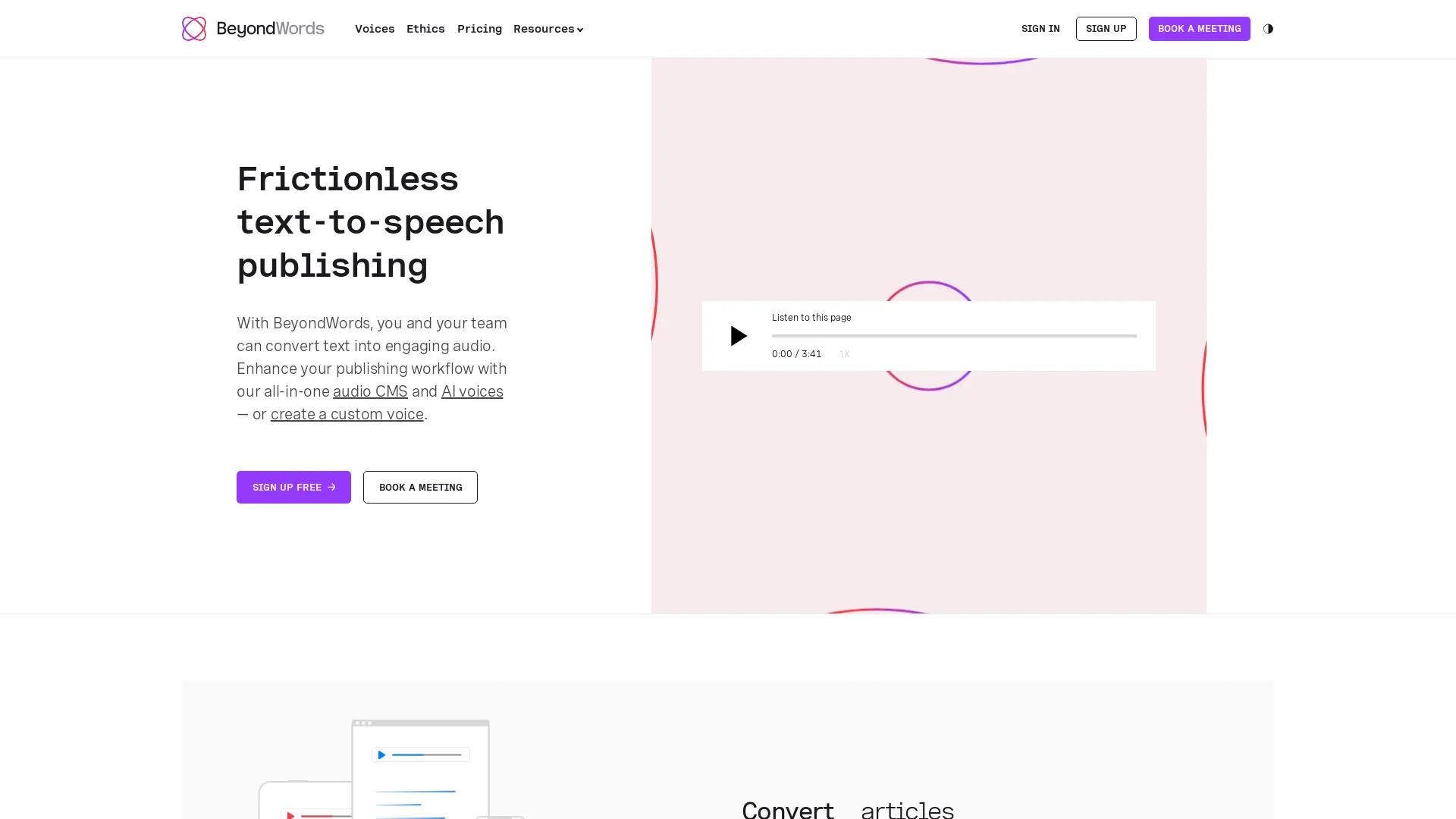Go to the Ethics page
This screenshot has height=819, width=1456.
click(425, 29)
